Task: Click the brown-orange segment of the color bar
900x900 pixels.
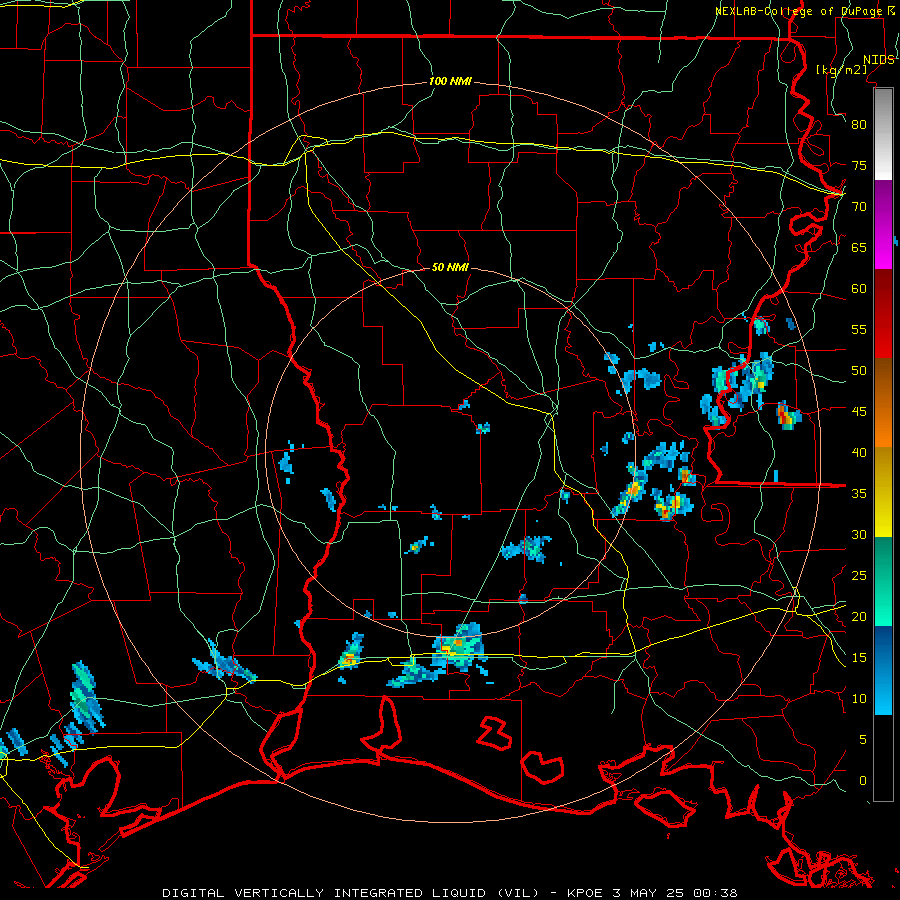Action: point(883,403)
